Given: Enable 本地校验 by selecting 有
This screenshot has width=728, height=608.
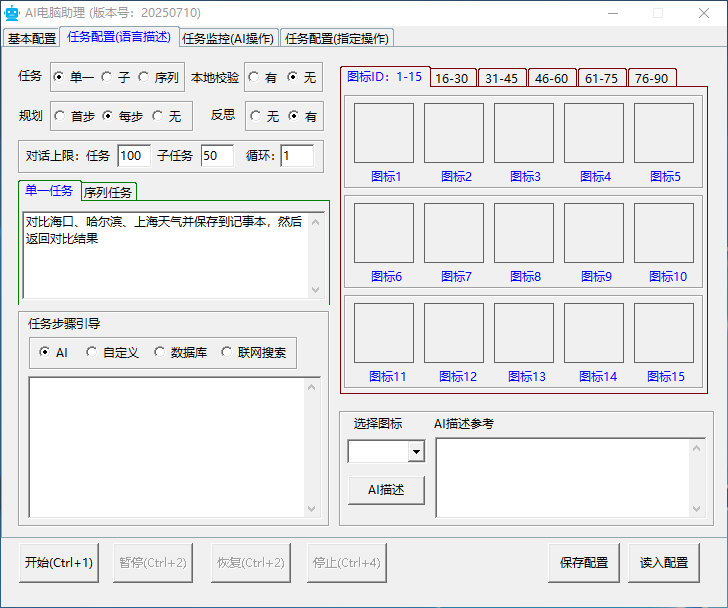Looking at the screenshot, I should click(x=255, y=77).
